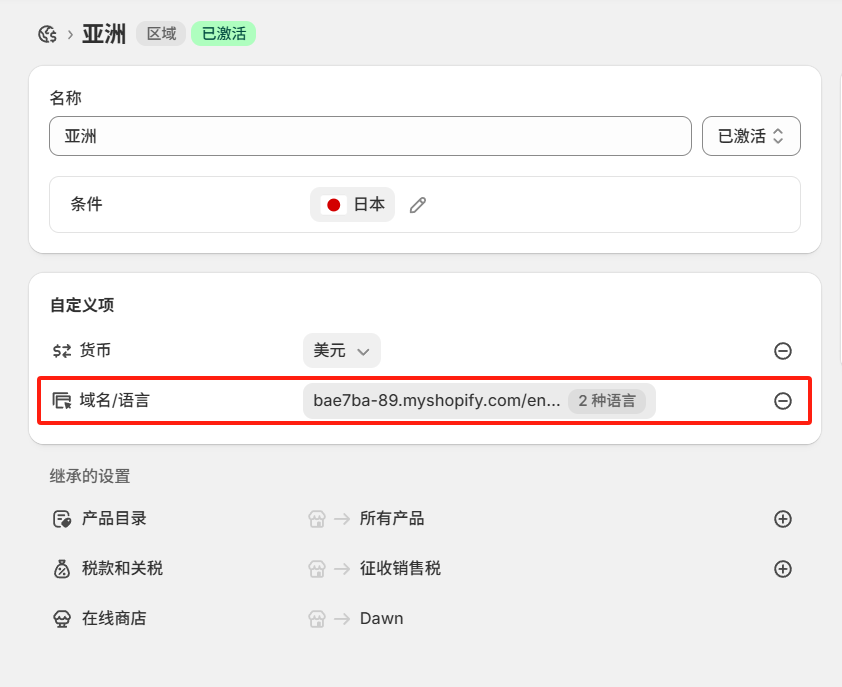Click the markets globe icon in breadcrumb
842x687 pixels.
(47, 33)
